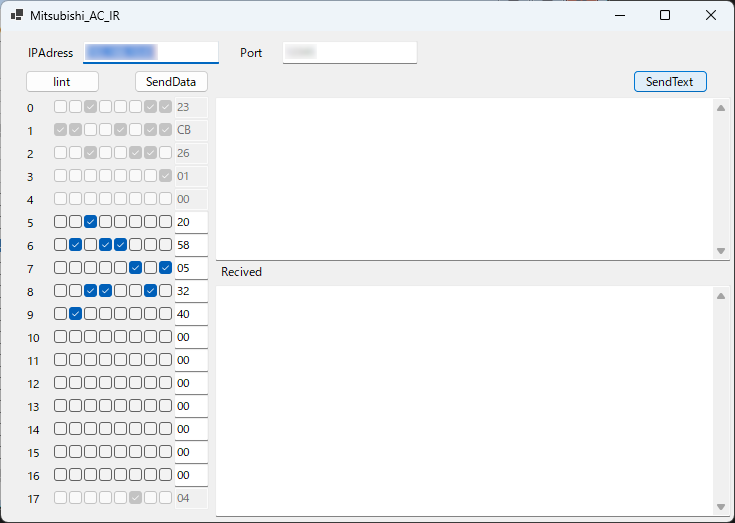The width and height of the screenshot is (735, 523).
Task: Click the Port label
Action: tap(251, 52)
